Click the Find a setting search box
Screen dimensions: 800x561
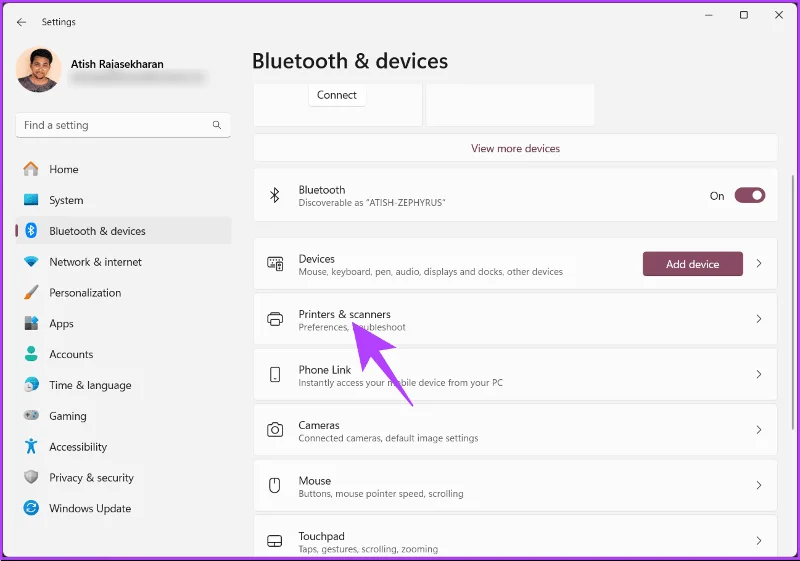123,125
